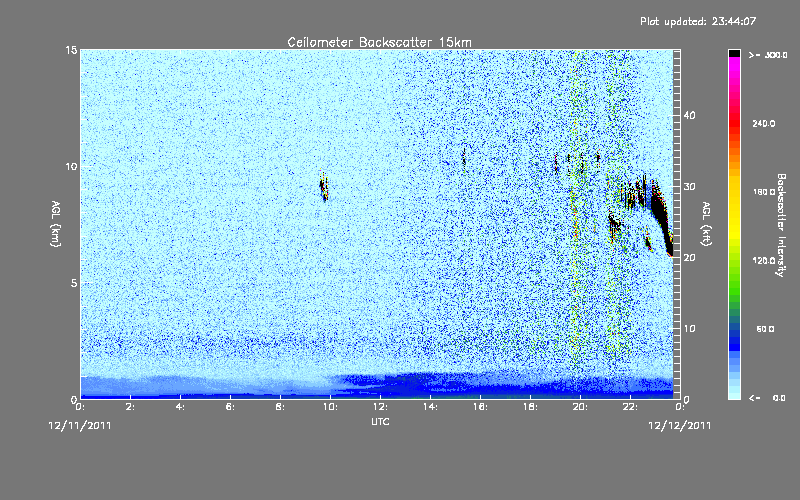The width and height of the screenshot is (800, 500).
Task: Click the '180.0' colorbar label
Action: 764,192
